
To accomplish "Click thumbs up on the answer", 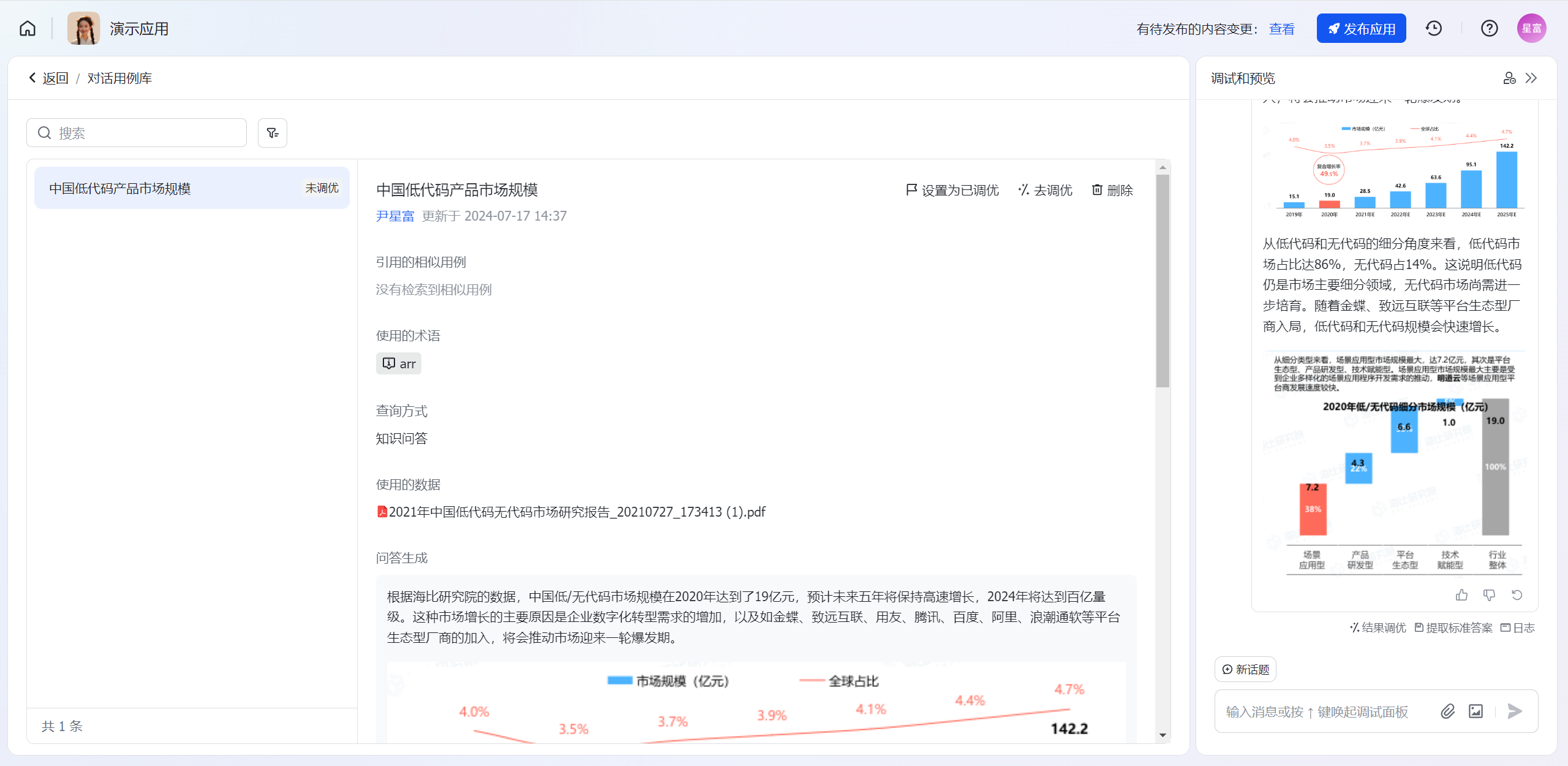I will pos(1462,595).
